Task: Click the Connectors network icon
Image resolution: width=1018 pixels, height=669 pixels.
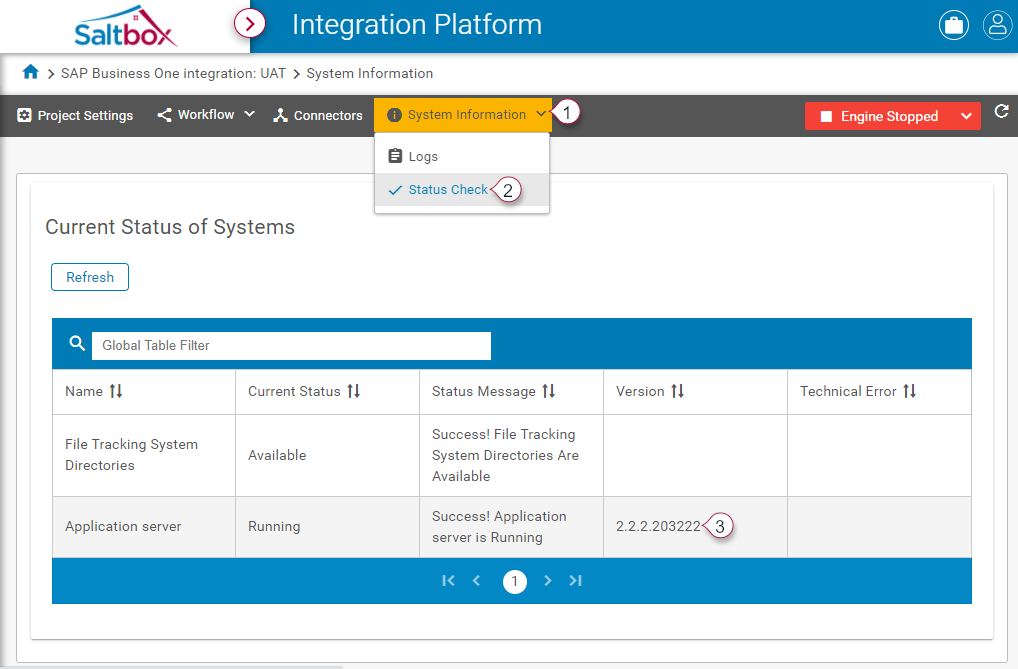Action: pos(280,116)
